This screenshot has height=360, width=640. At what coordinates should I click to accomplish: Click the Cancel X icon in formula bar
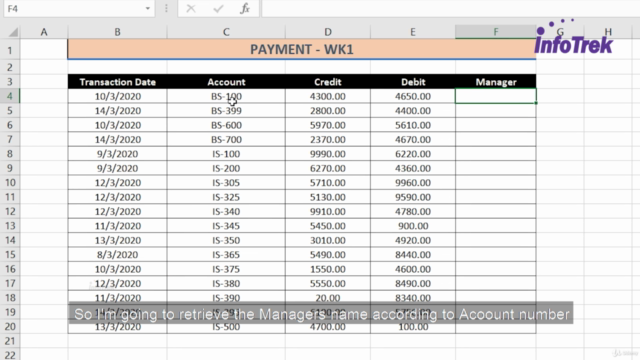click(191, 8)
